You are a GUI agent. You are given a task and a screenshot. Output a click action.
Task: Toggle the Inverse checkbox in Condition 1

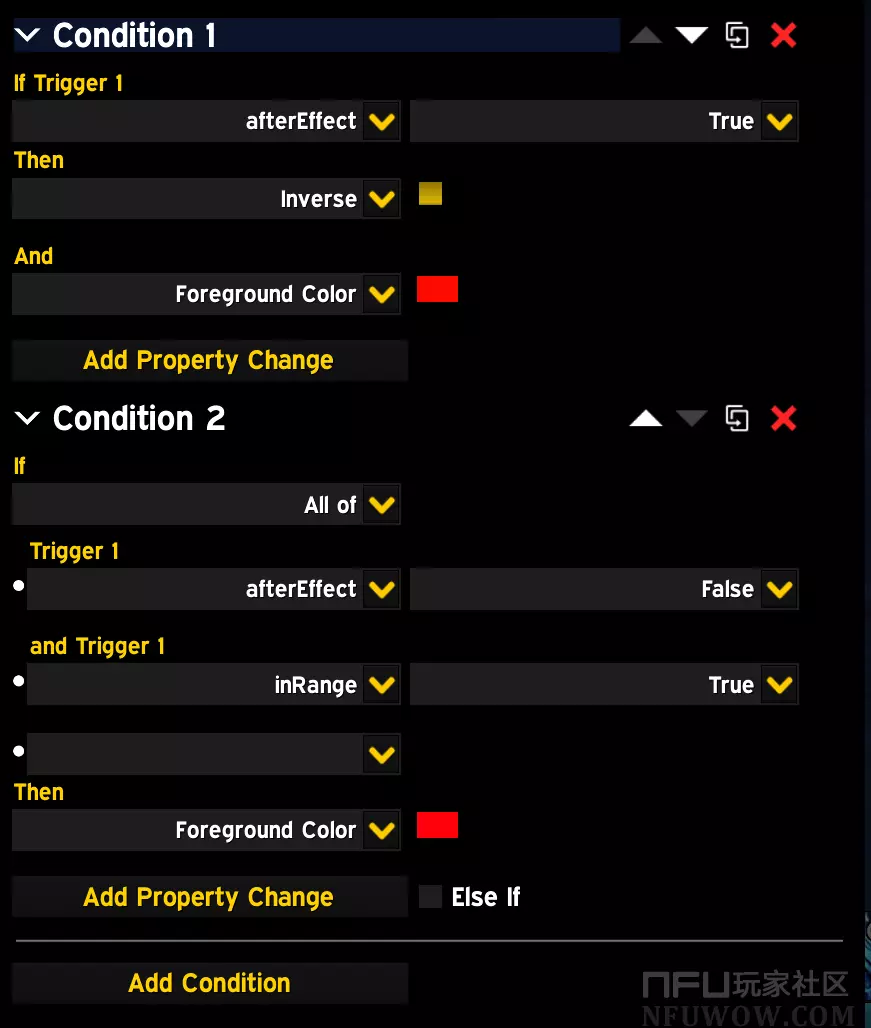[430, 194]
